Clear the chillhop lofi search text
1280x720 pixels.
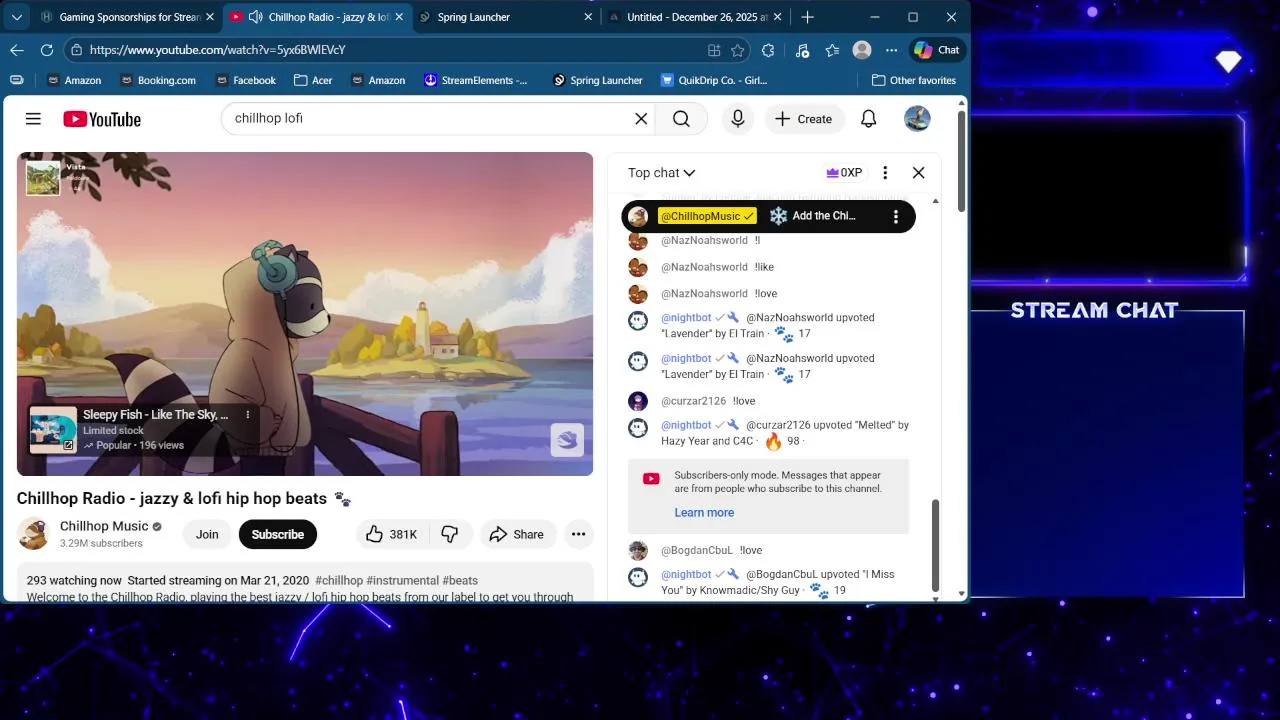tap(641, 119)
